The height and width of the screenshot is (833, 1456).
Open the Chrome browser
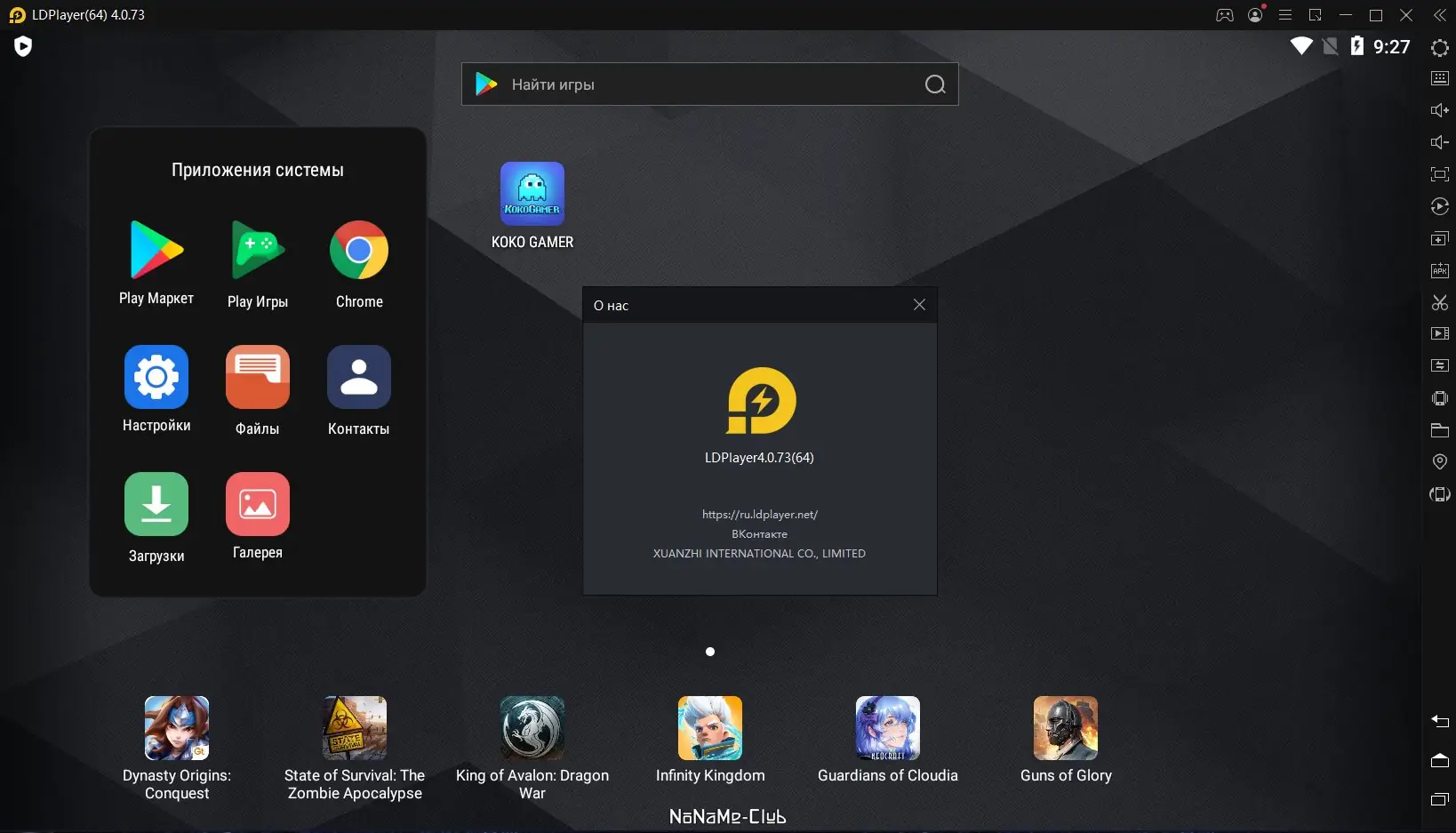click(359, 264)
